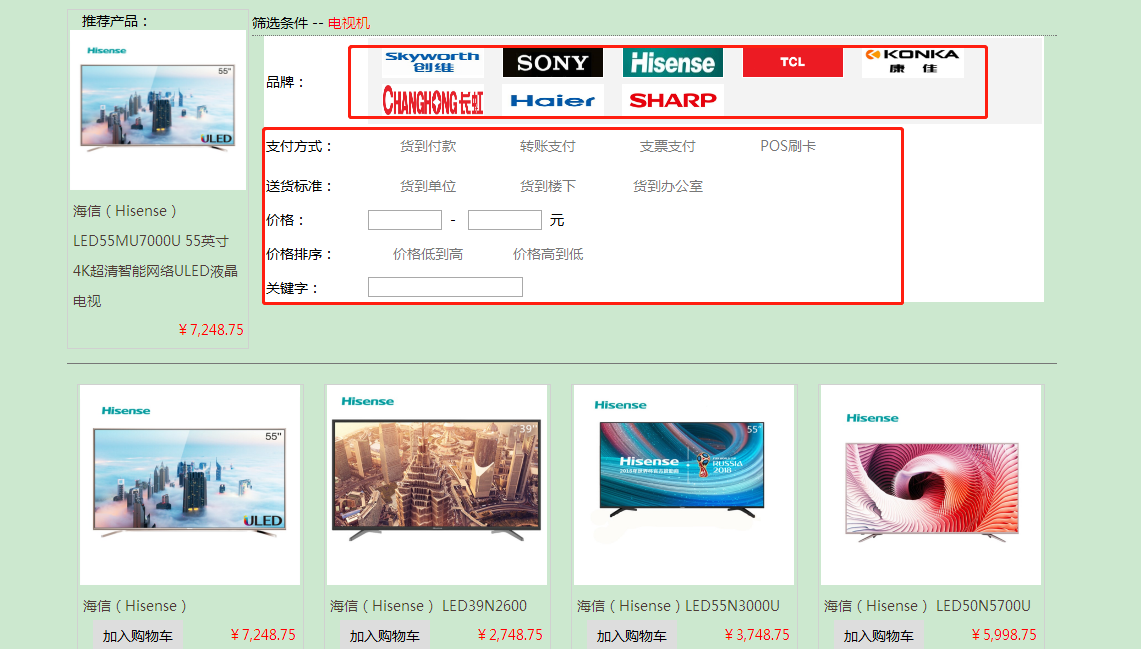View the LED39N2600 TV product image

tap(437, 485)
